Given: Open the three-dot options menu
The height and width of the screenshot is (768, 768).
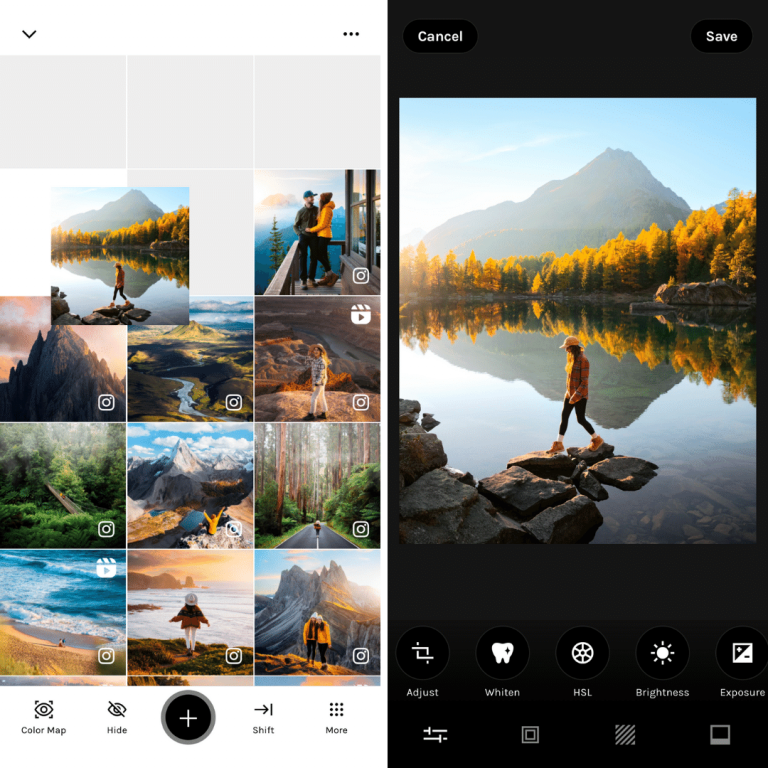Looking at the screenshot, I should 351,34.
